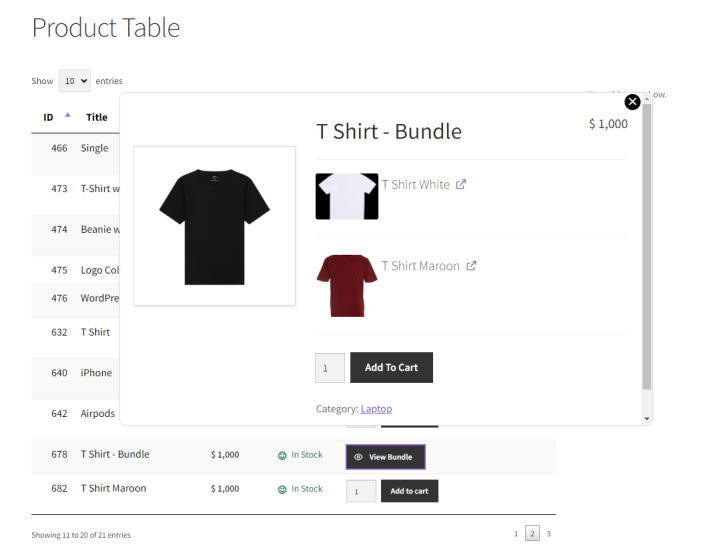704x553 pixels.
Task: Open the Laptop category link
Action: 376,409
